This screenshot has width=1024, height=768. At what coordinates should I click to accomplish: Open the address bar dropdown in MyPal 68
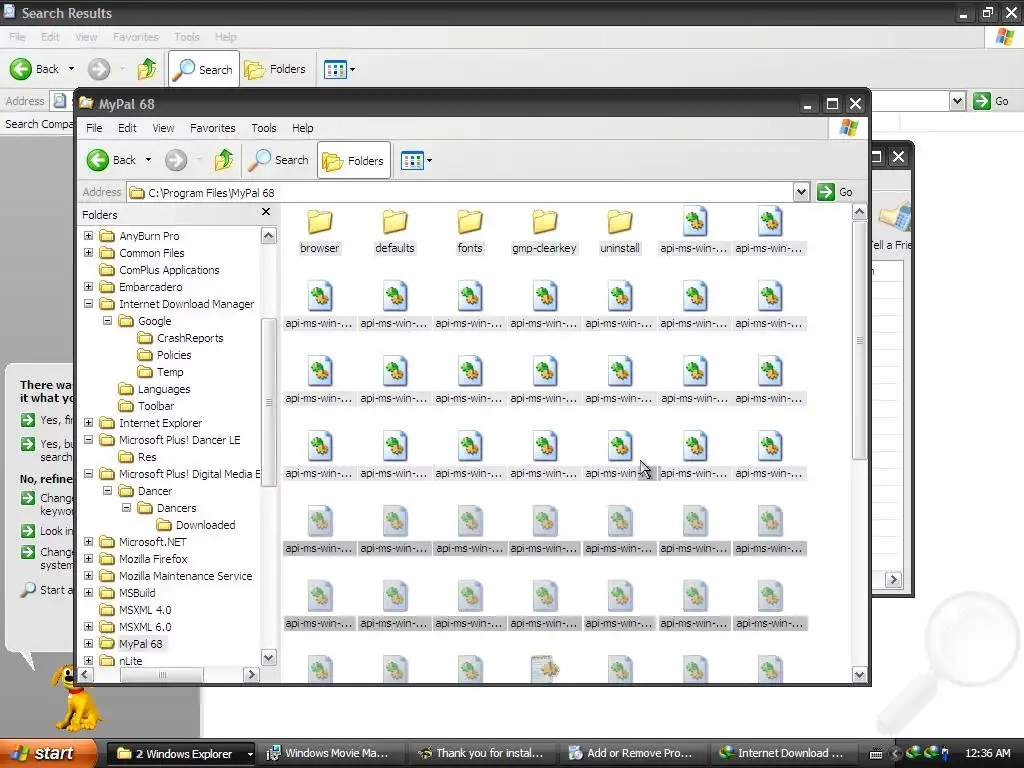coord(801,192)
